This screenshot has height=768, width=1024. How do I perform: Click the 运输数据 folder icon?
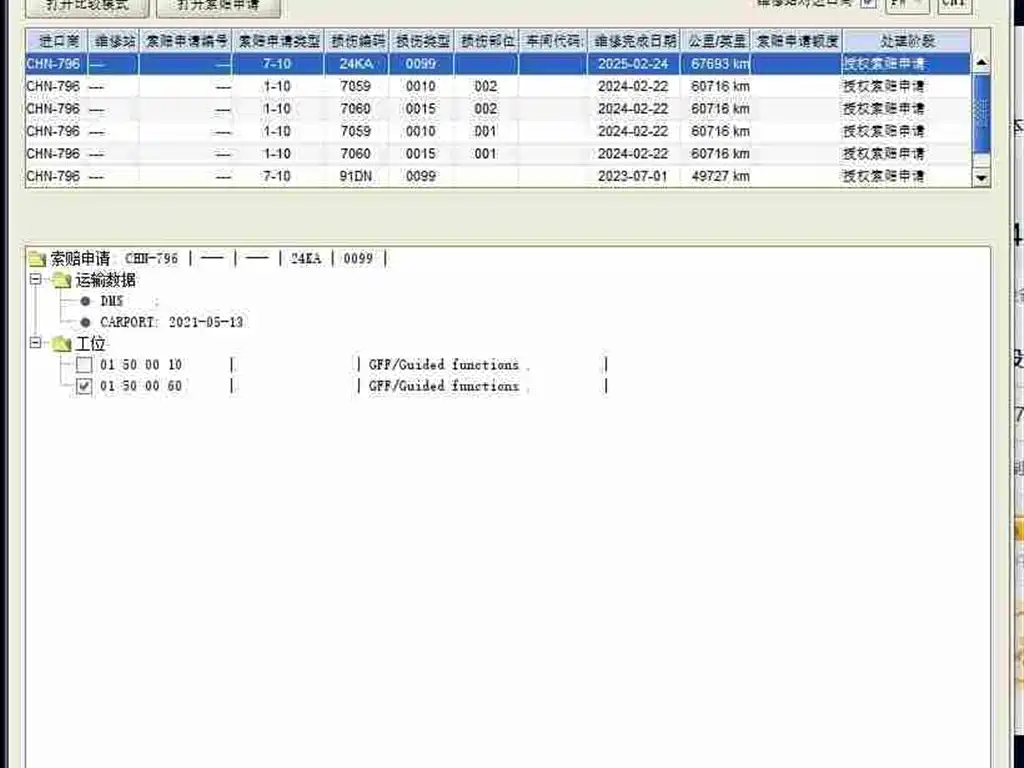62,281
